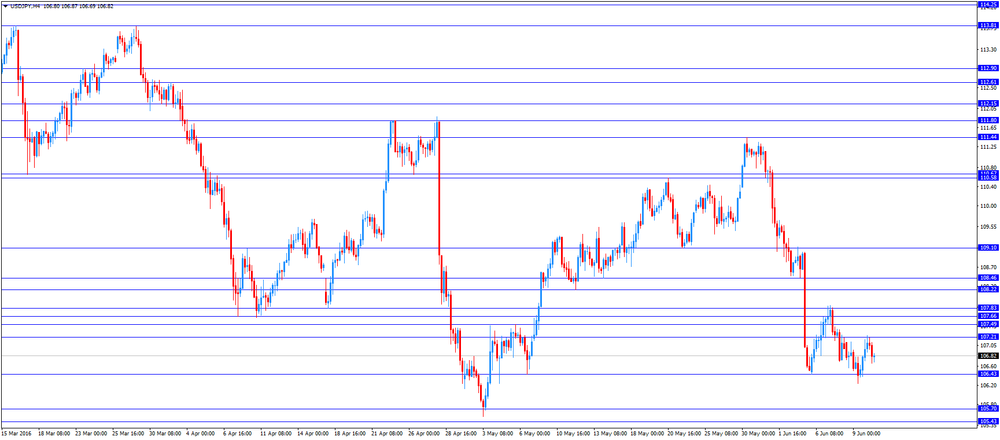Click the 108.70 price scale value

pos(988,267)
